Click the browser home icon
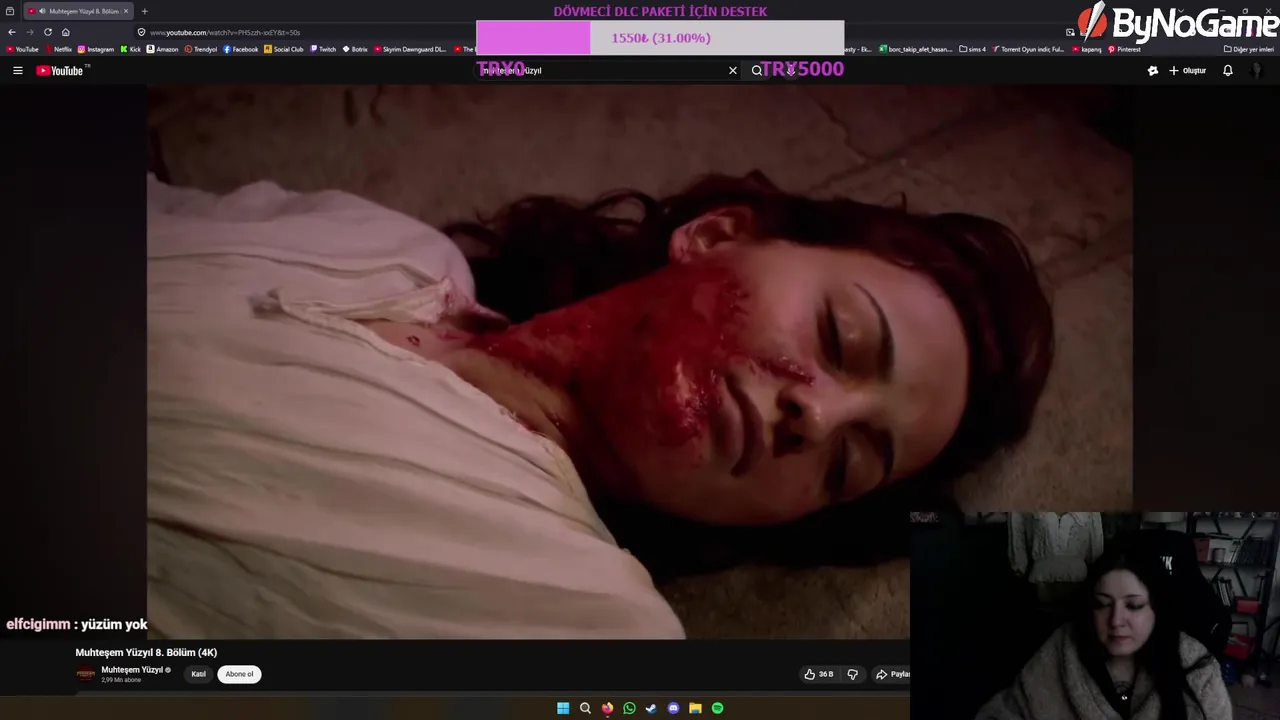Image resolution: width=1280 pixels, height=720 pixels. [x=66, y=32]
